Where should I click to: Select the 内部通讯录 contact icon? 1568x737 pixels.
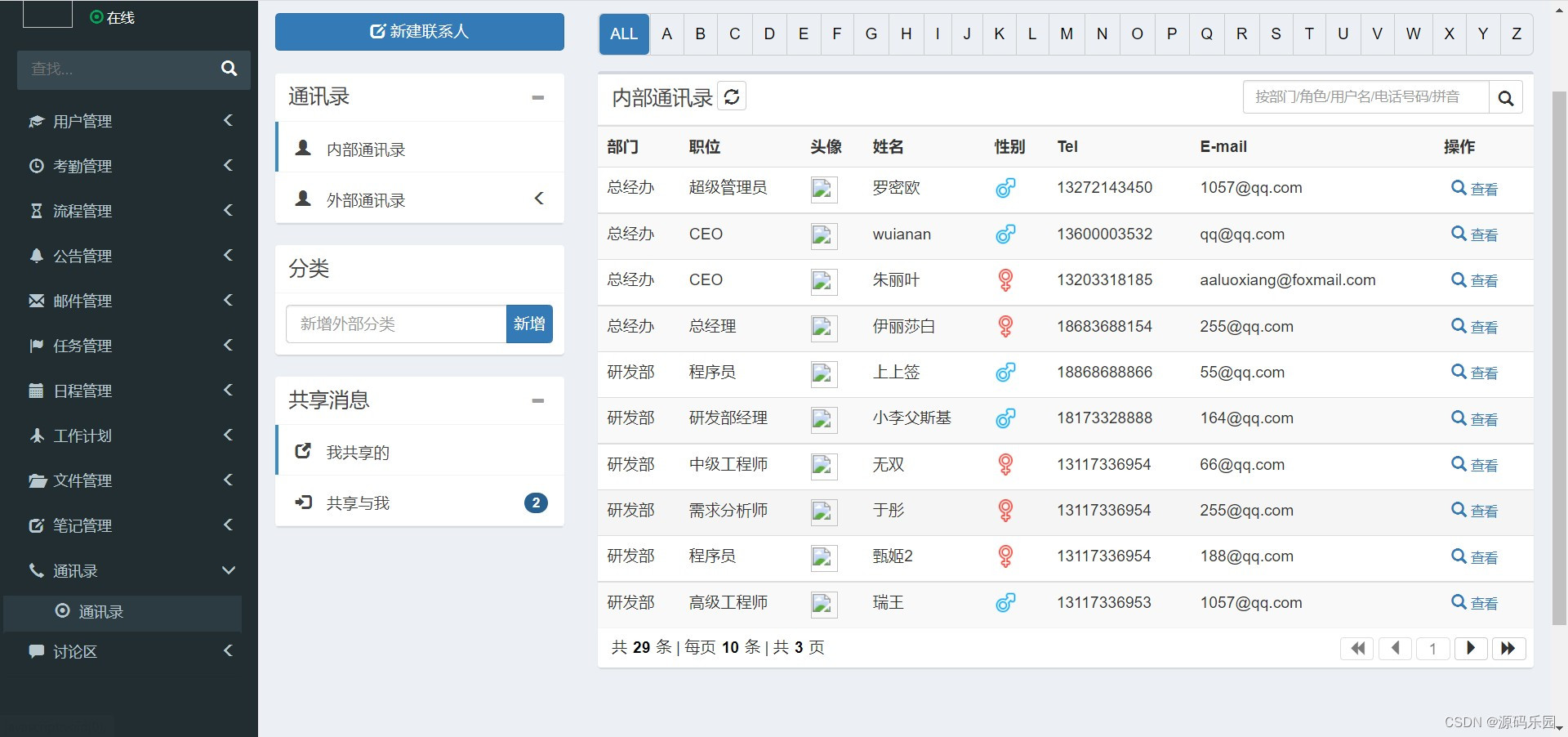click(x=303, y=148)
